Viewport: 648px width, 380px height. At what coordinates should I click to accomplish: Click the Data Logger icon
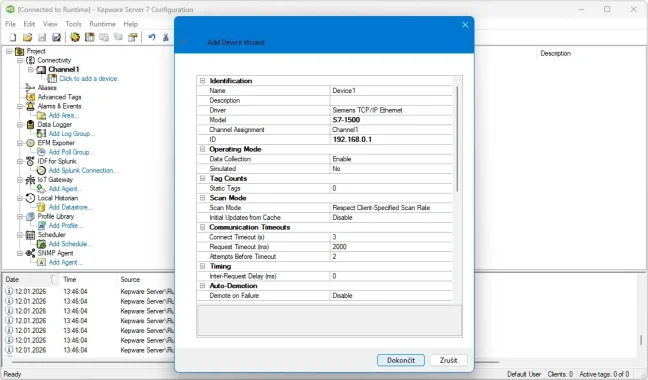31,124
